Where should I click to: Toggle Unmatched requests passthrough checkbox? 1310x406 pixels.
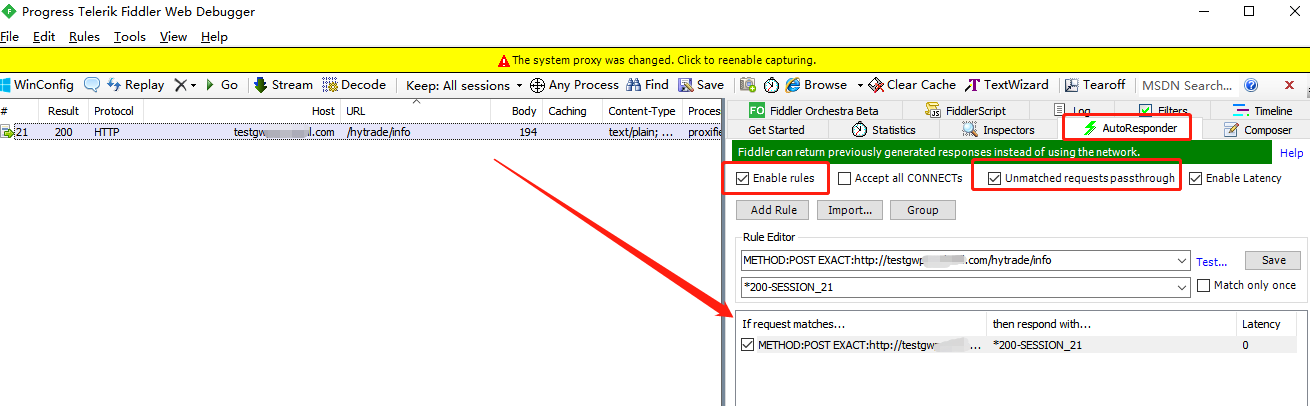(994, 178)
